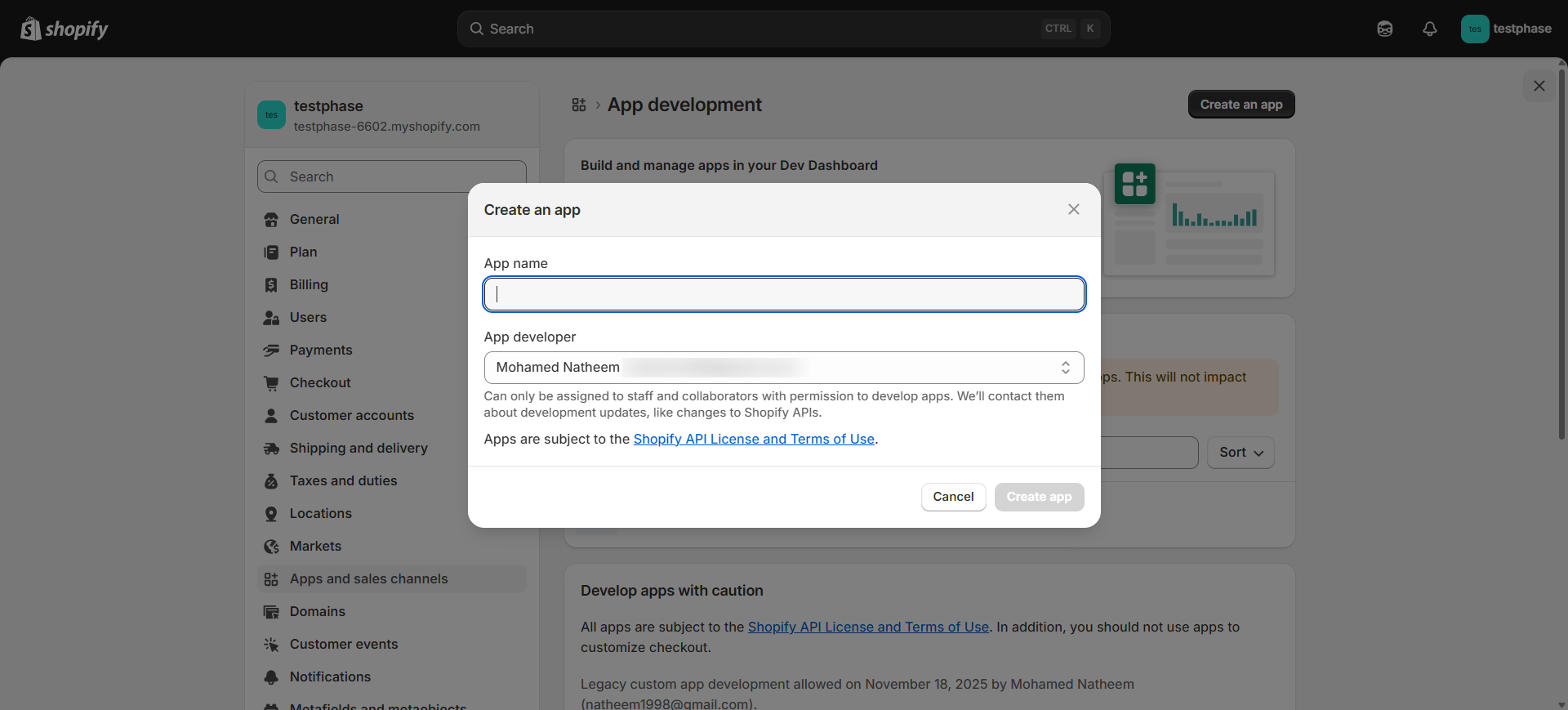1568x710 pixels.
Task: Open Payments settings
Action: click(x=321, y=350)
